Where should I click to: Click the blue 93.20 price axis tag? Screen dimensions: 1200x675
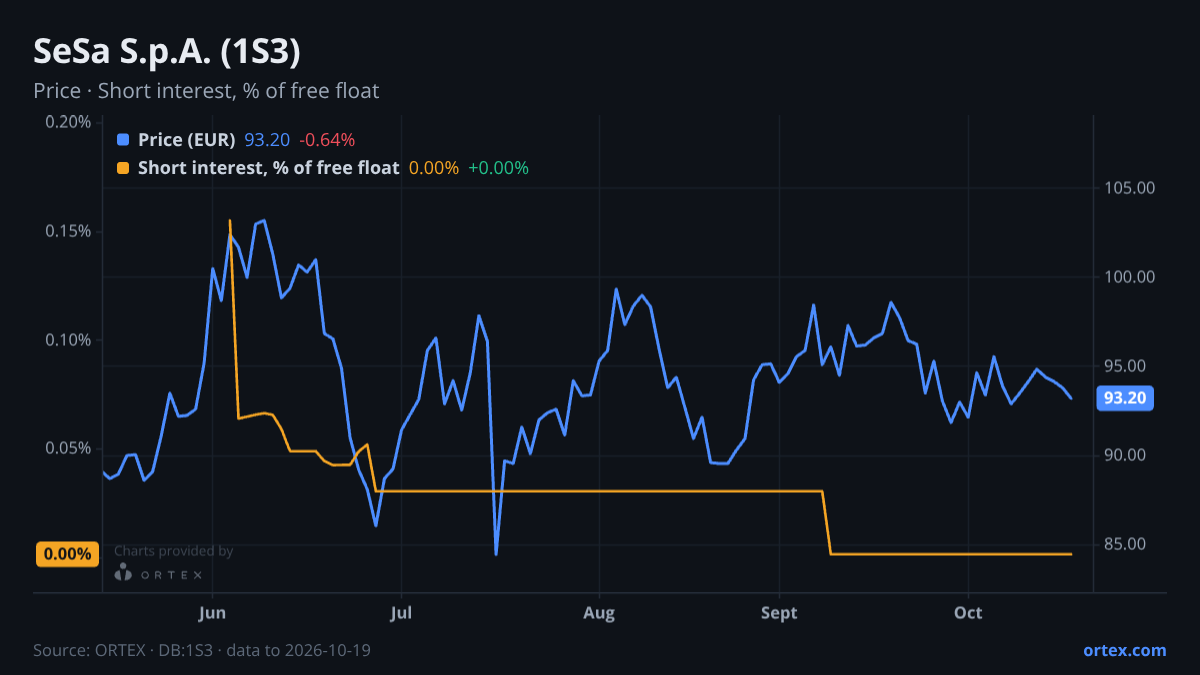[x=1125, y=399]
